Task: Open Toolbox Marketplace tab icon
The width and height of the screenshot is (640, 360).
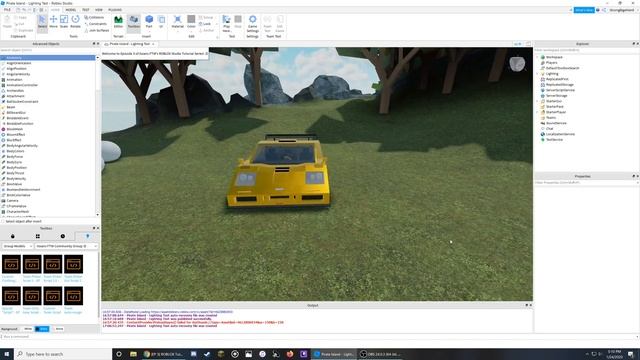Action: (x=13, y=236)
